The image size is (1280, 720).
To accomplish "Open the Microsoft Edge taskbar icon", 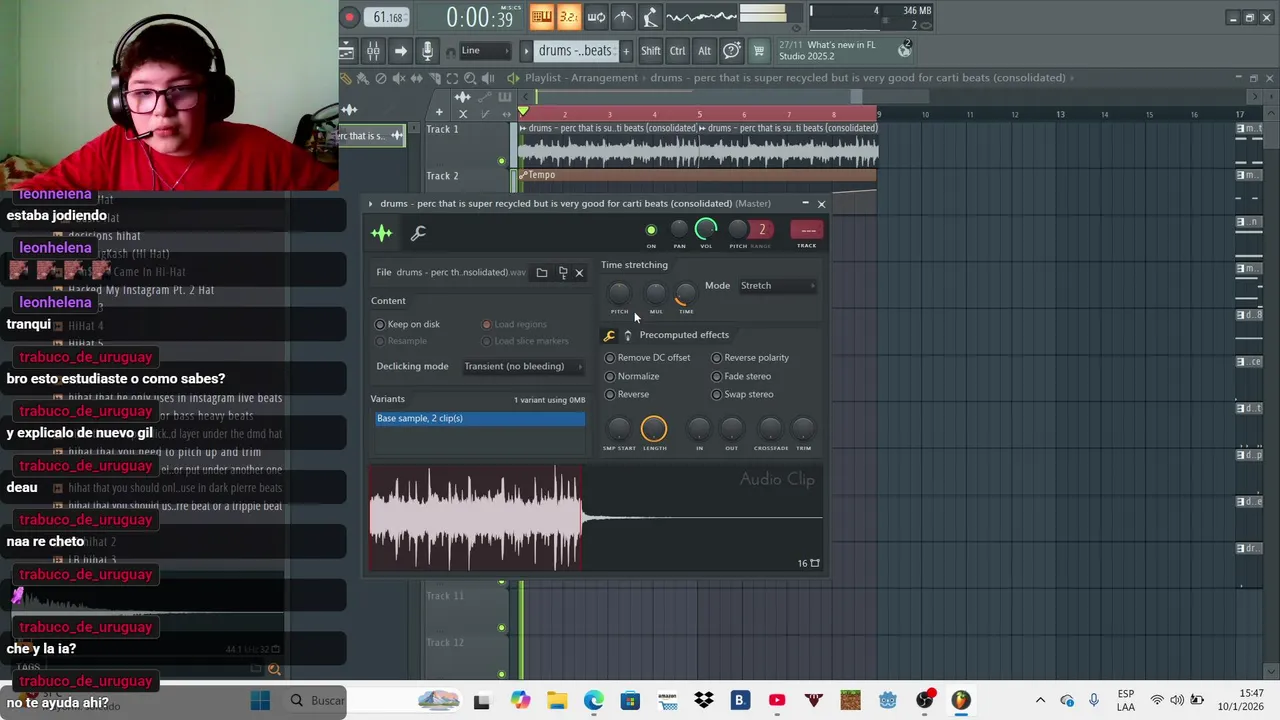I will (x=594, y=701).
